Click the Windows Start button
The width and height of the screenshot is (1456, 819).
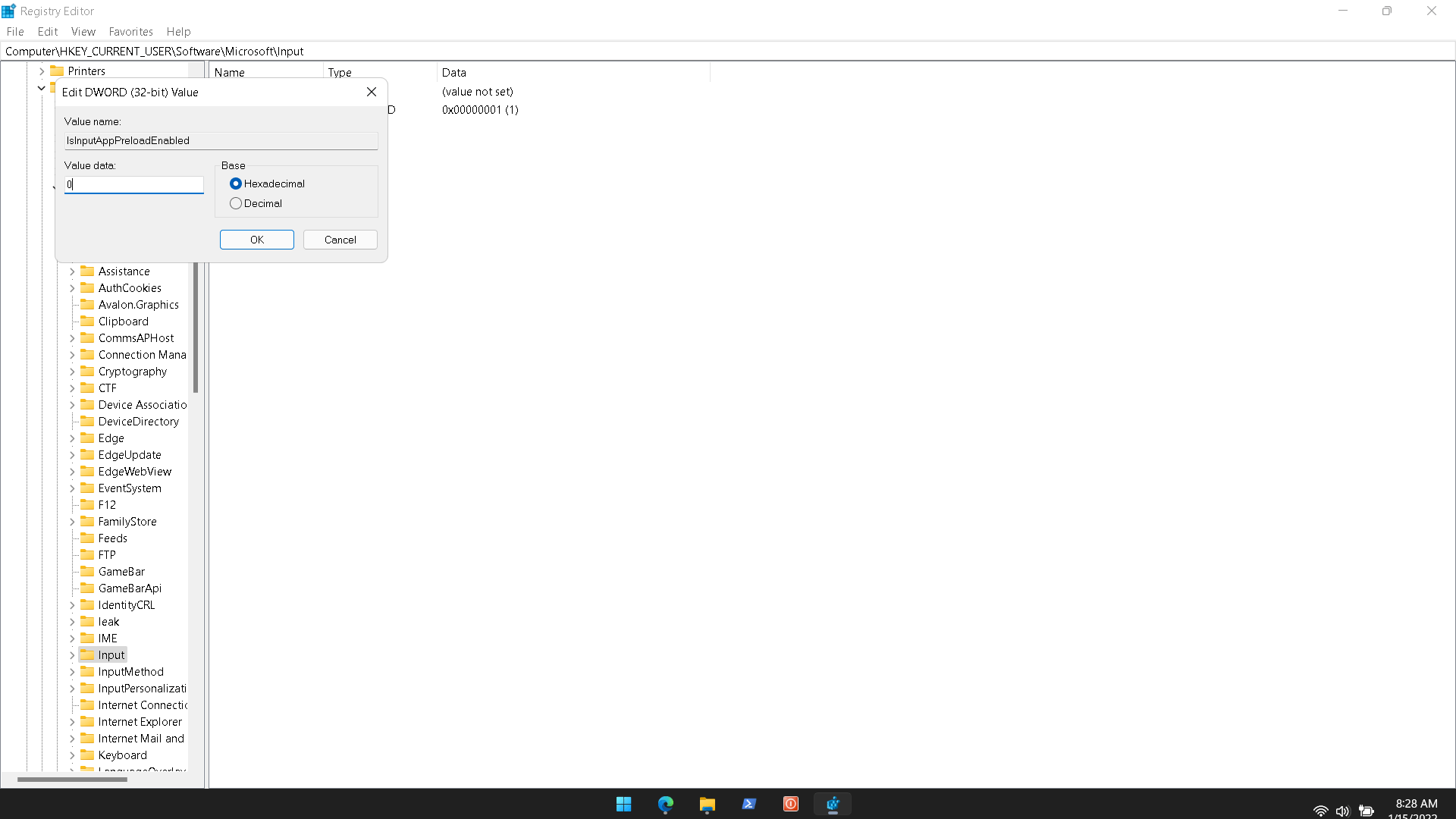pyautogui.click(x=623, y=805)
